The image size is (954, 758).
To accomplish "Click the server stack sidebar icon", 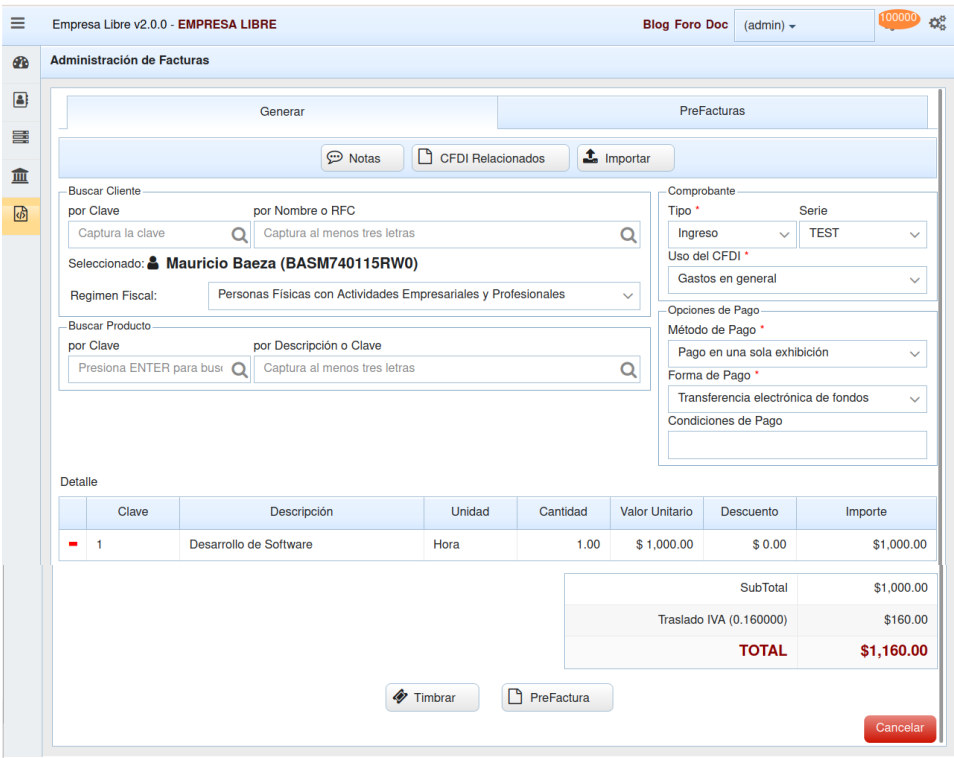I will (x=20, y=138).
